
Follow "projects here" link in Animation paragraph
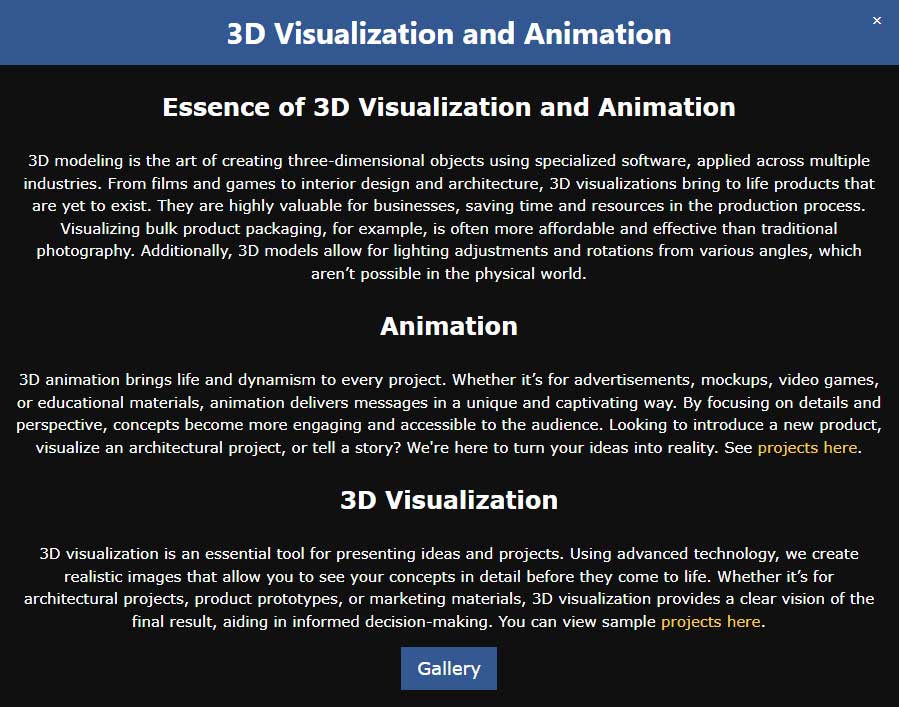[x=807, y=448]
